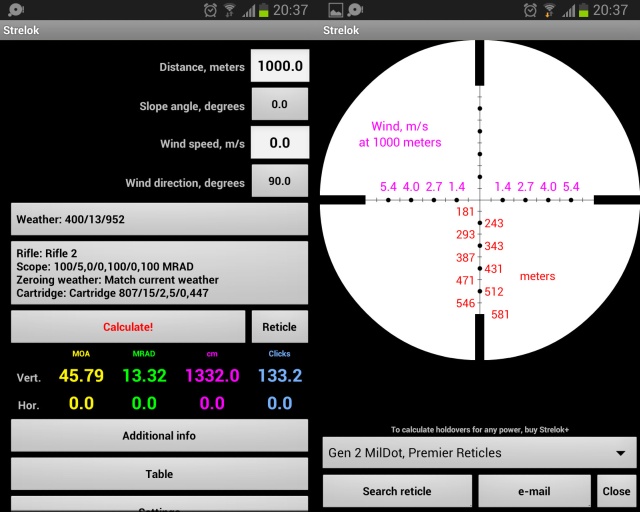640x512 pixels.
Task: Tap the 431 holdover label on the reticle
Action: coord(493,269)
